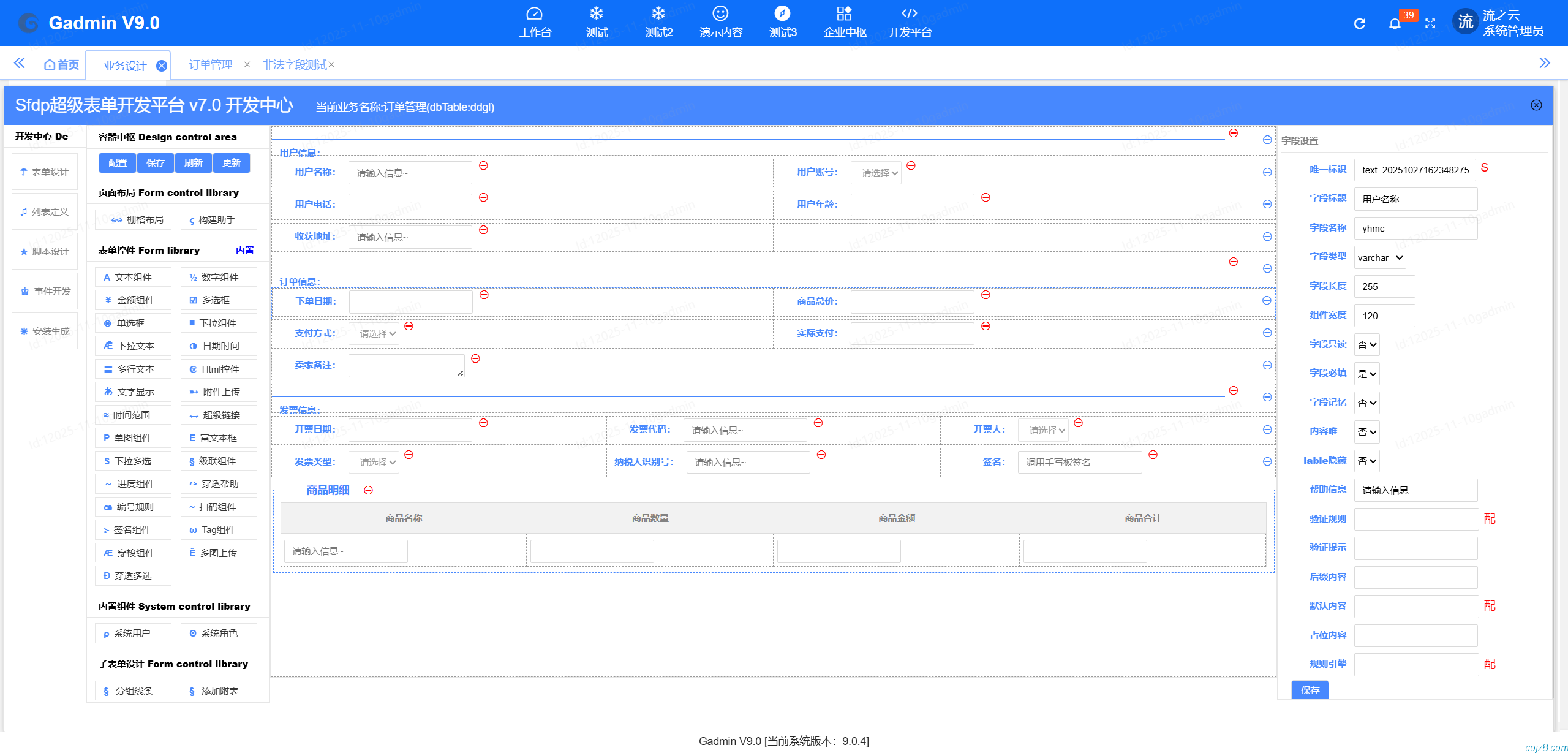1568x753 pixels.
Task: Switch to the 订单管理 tab
Action: pyautogui.click(x=210, y=64)
